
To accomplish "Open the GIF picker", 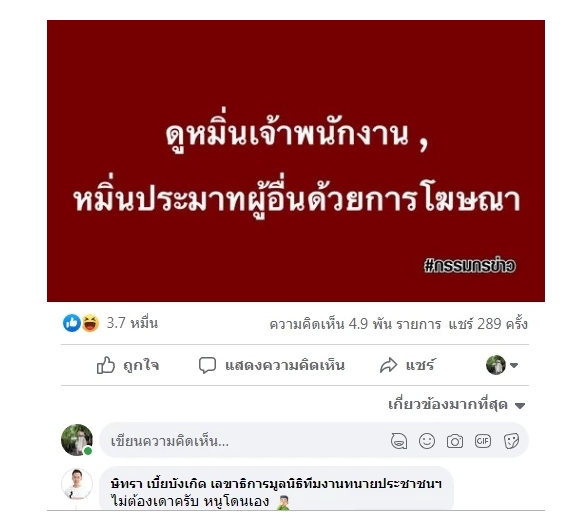I will pyautogui.click(x=483, y=441).
